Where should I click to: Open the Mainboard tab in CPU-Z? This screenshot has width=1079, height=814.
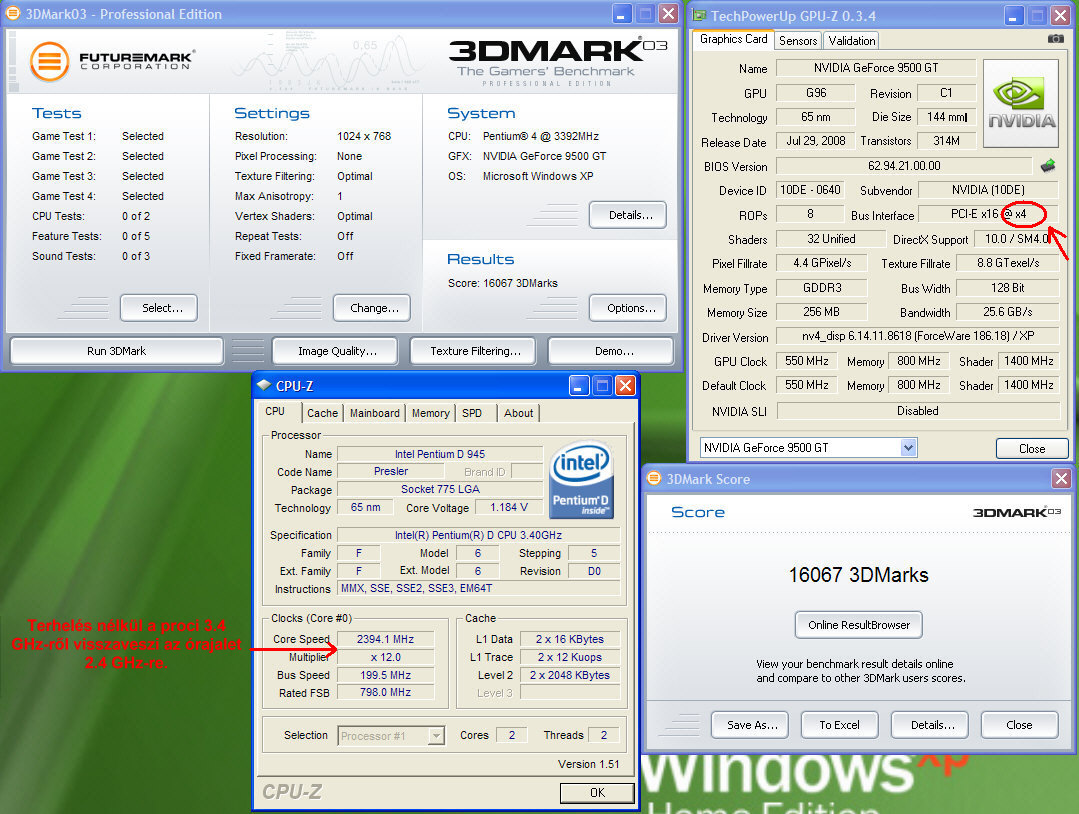[374, 413]
